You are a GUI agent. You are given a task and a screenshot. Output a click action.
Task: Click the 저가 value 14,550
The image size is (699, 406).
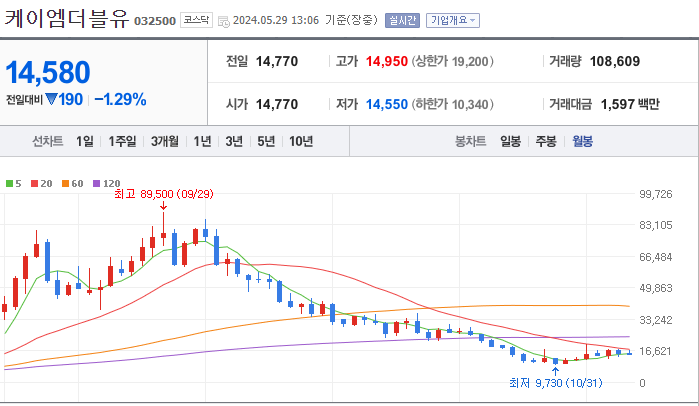[x=387, y=104]
